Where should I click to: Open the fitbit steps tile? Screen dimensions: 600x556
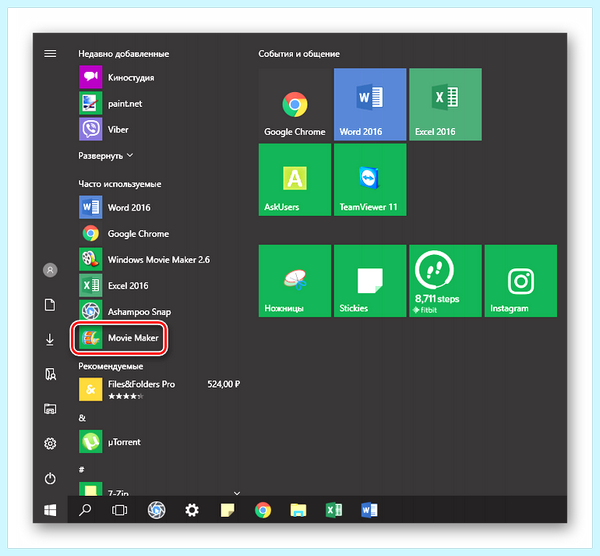pos(445,281)
